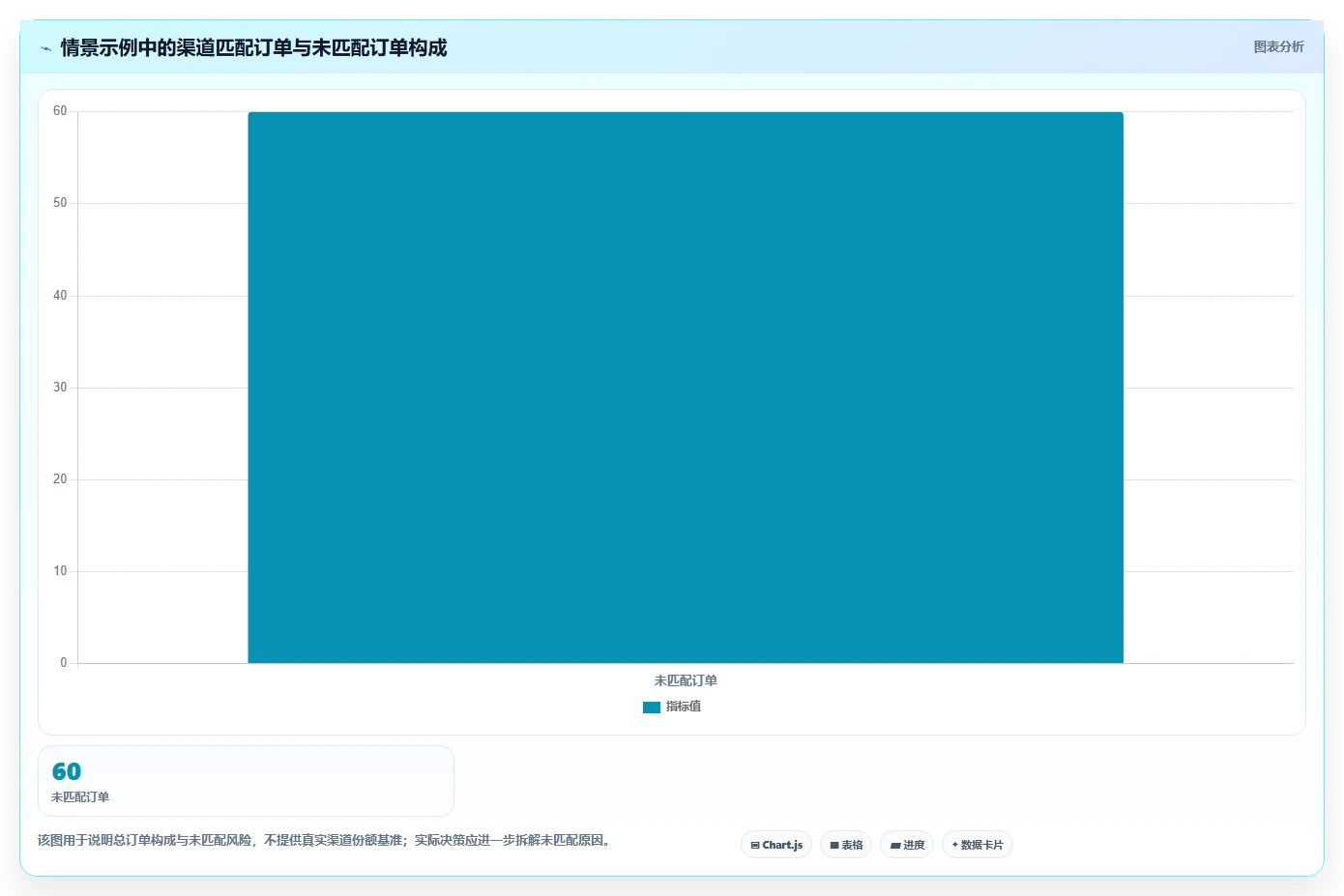The height and width of the screenshot is (896, 1344).
Task: Select the 进度 tag pill
Action: (907, 845)
